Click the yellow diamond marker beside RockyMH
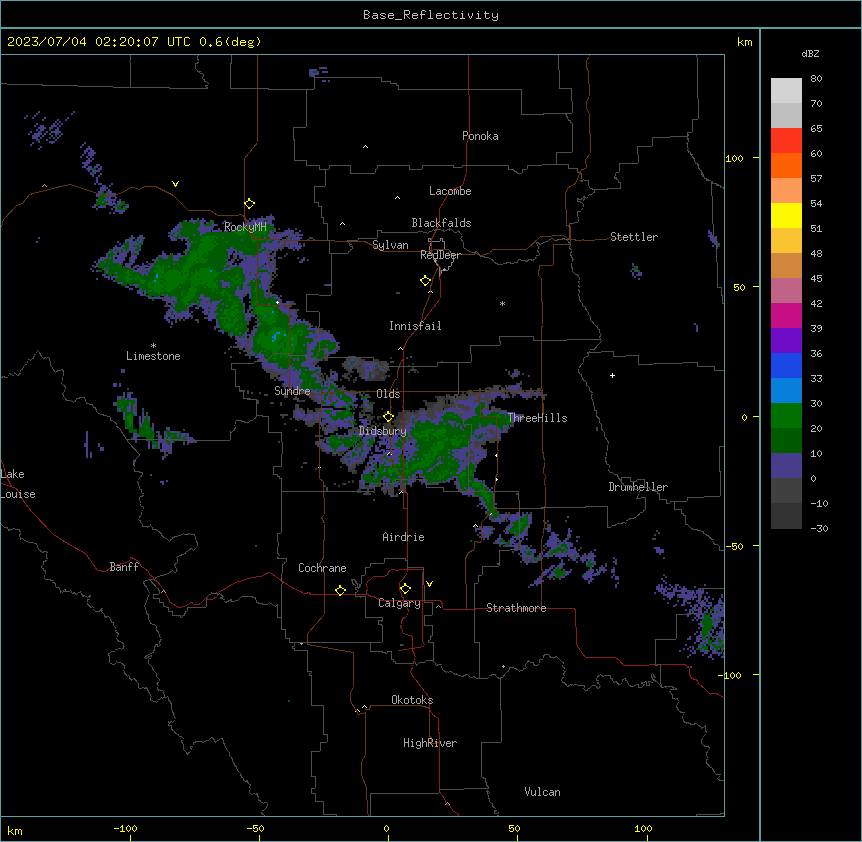 tap(250, 204)
